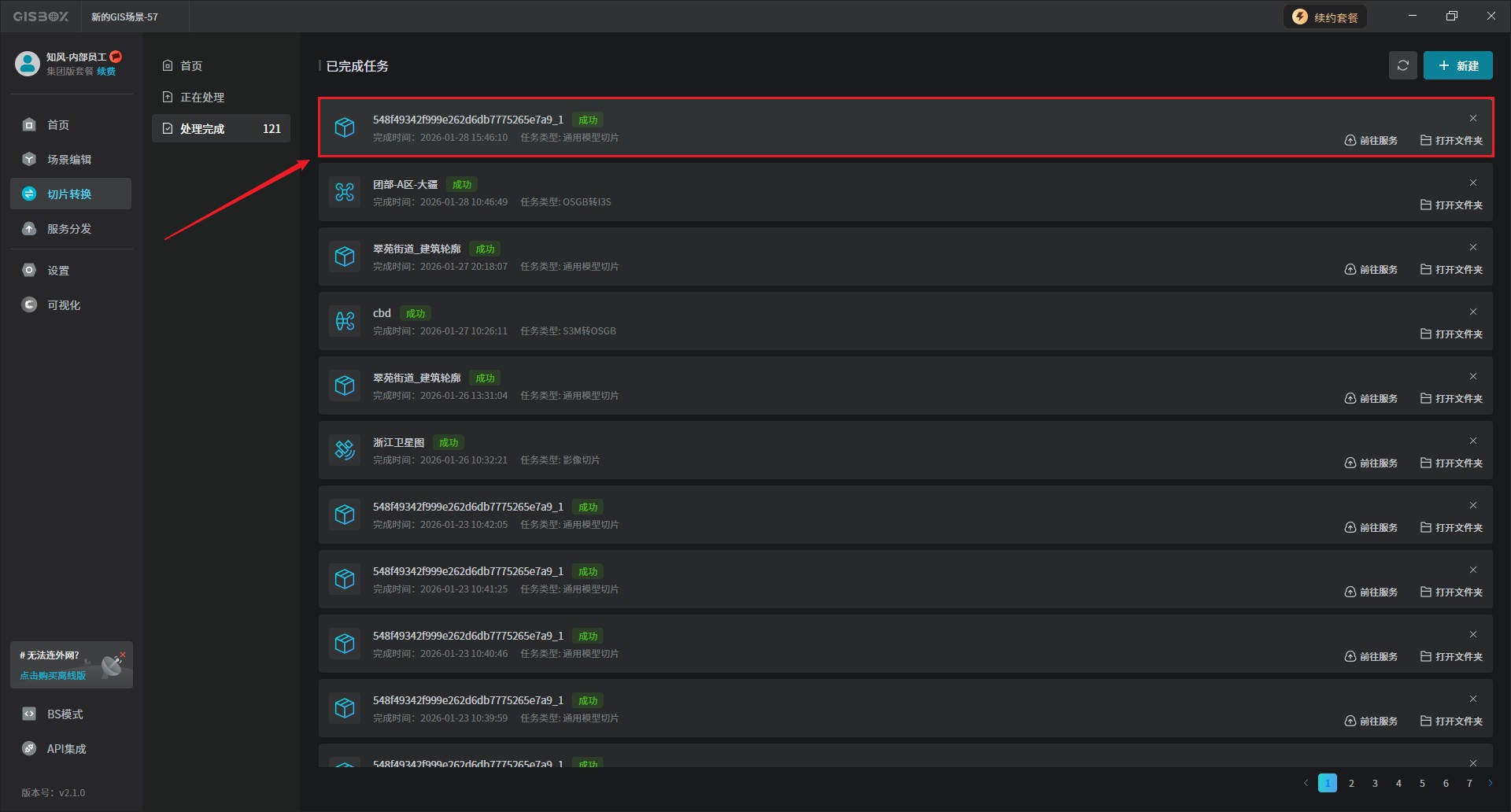
Task: Open 设置 from the sidebar
Action: point(58,271)
